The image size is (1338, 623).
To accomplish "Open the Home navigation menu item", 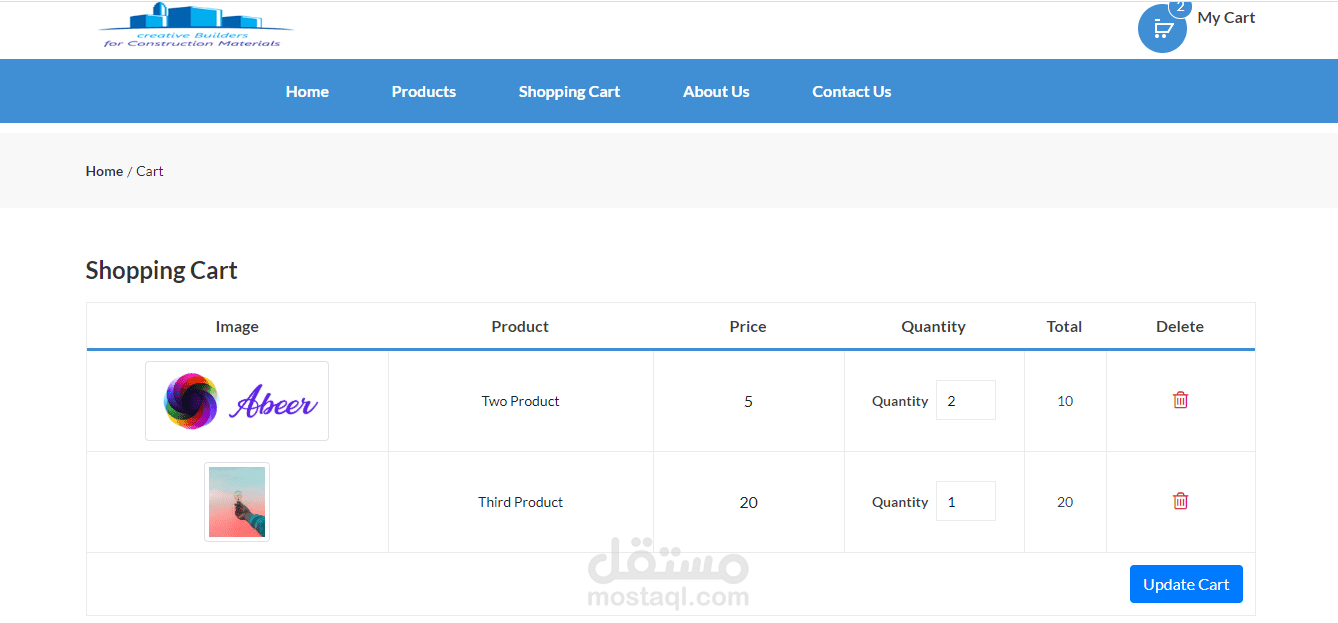I will 307,91.
